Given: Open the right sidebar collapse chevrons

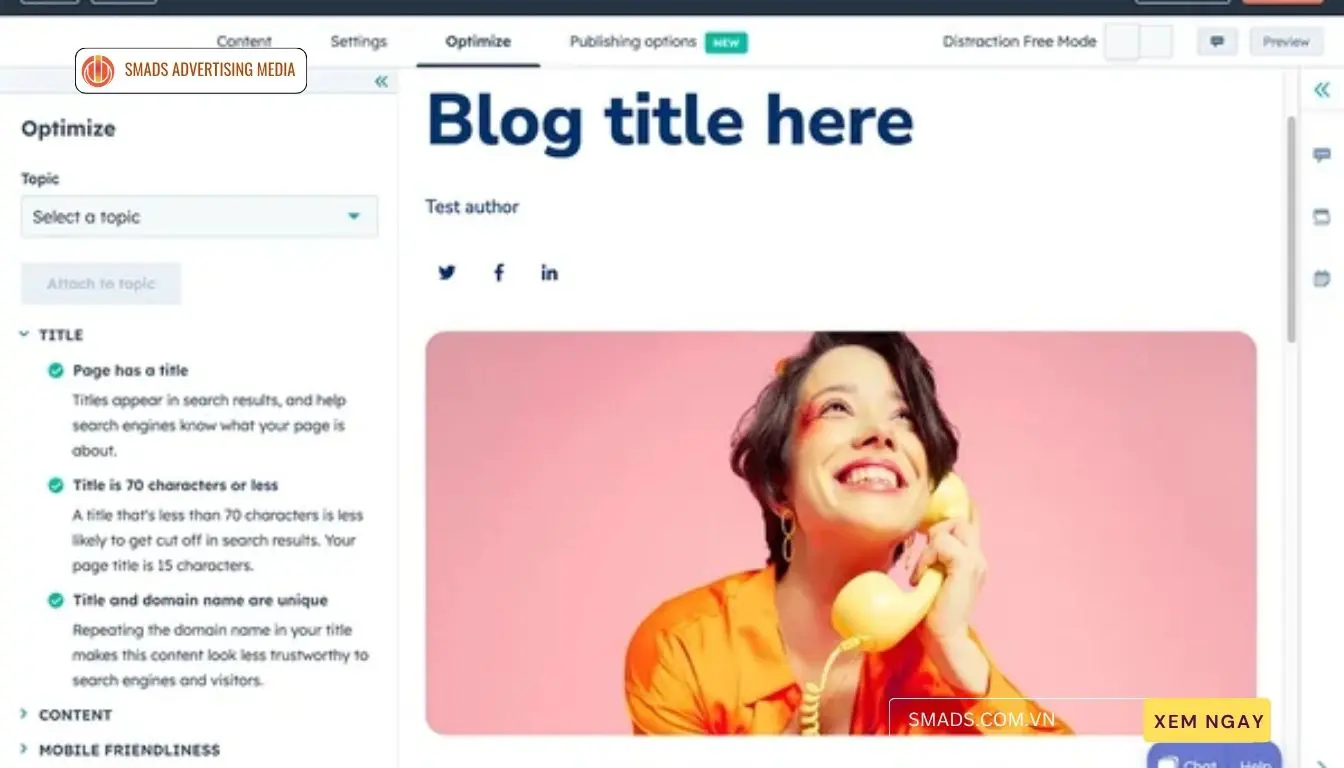Looking at the screenshot, I should tap(1321, 90).
